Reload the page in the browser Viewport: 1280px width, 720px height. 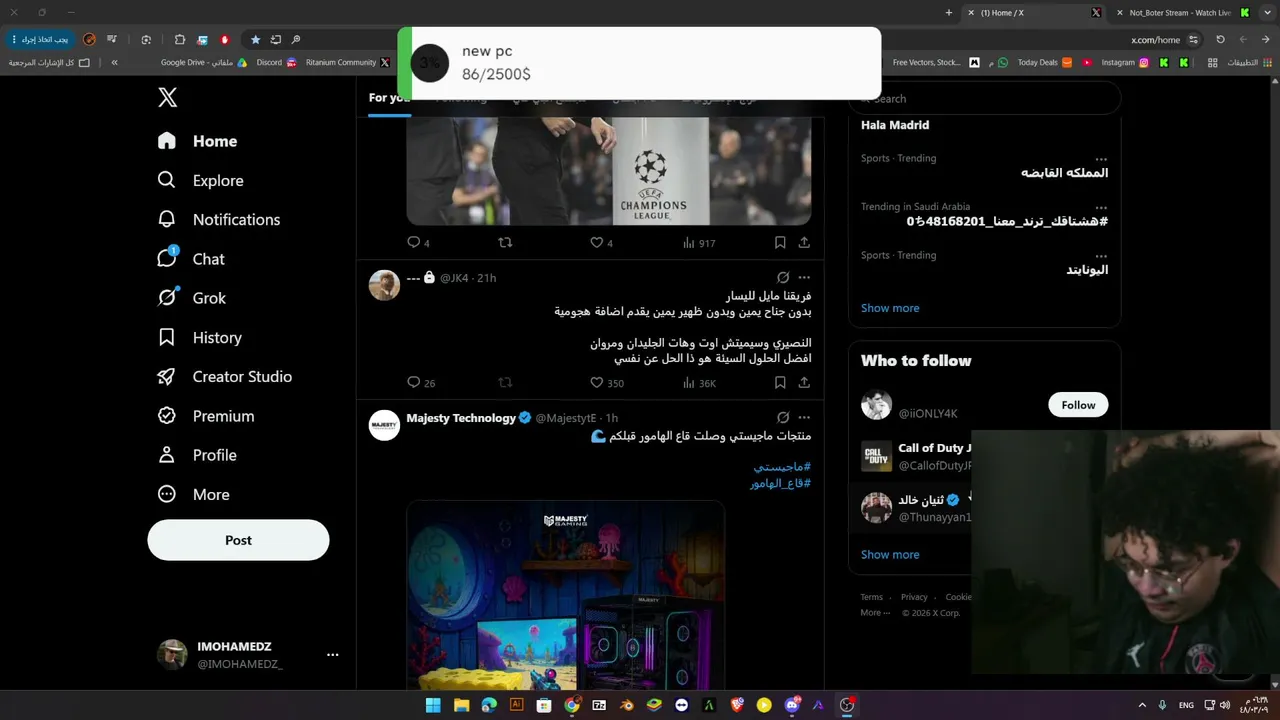[1220, 40]
